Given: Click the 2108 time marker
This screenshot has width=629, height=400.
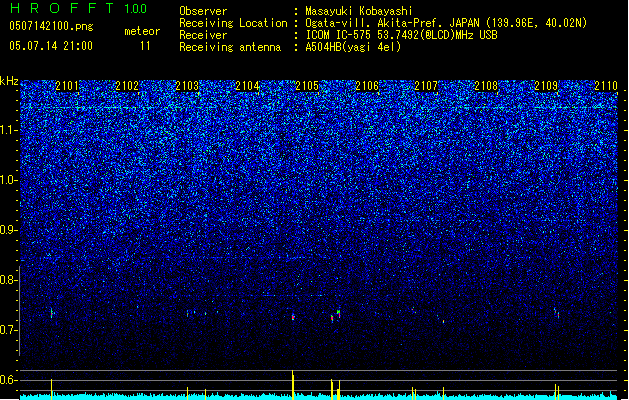Looking at the screenshot, I should point(486,86).
